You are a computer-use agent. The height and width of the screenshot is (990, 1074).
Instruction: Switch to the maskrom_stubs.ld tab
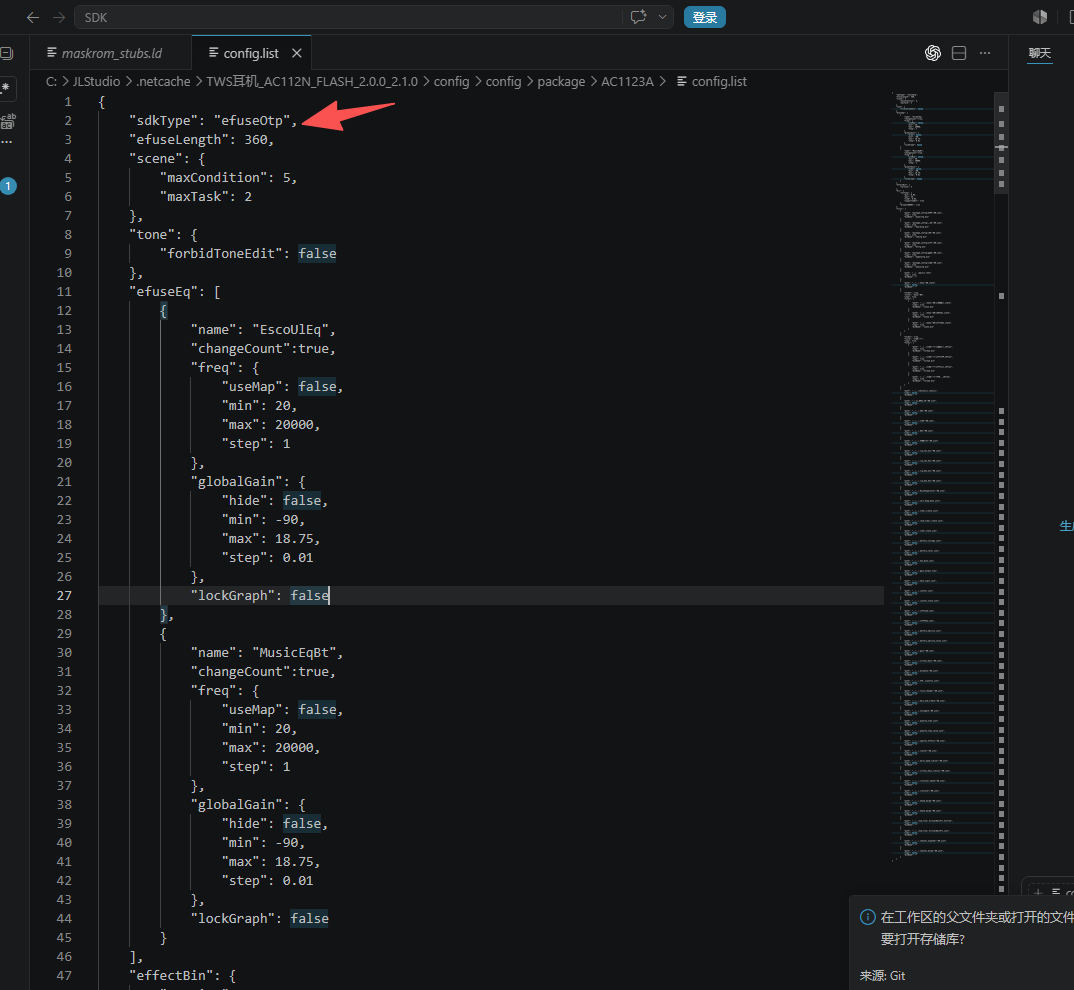coord(111,53)
